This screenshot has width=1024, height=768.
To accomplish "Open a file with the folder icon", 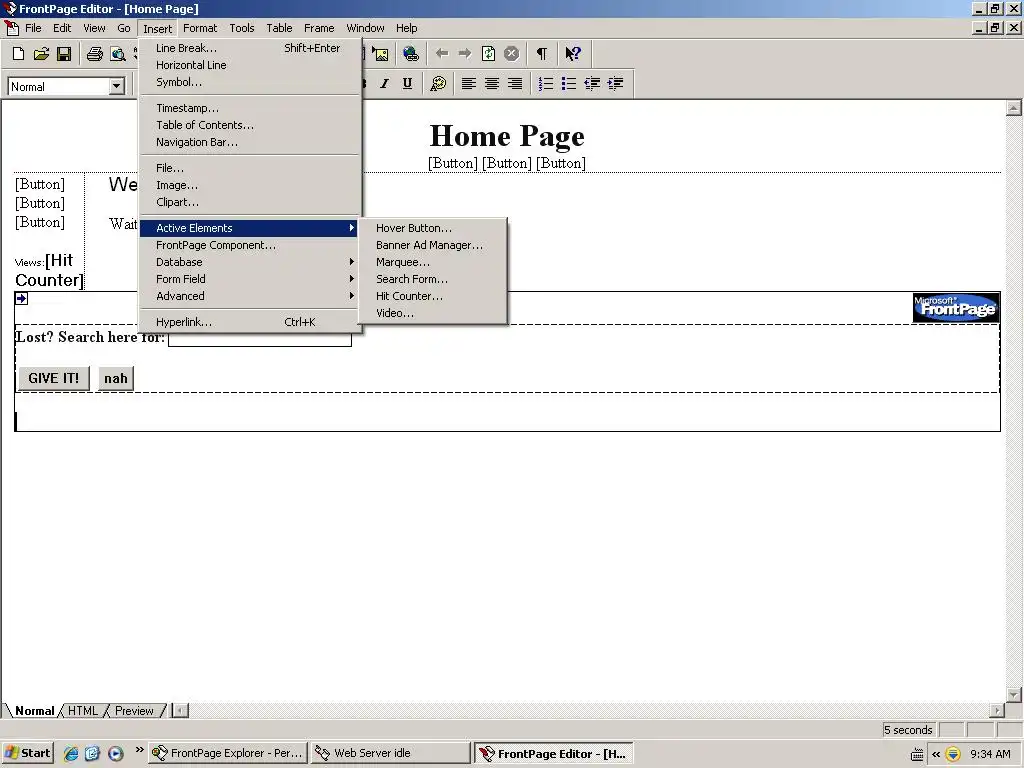I will (x=41, y=54).
